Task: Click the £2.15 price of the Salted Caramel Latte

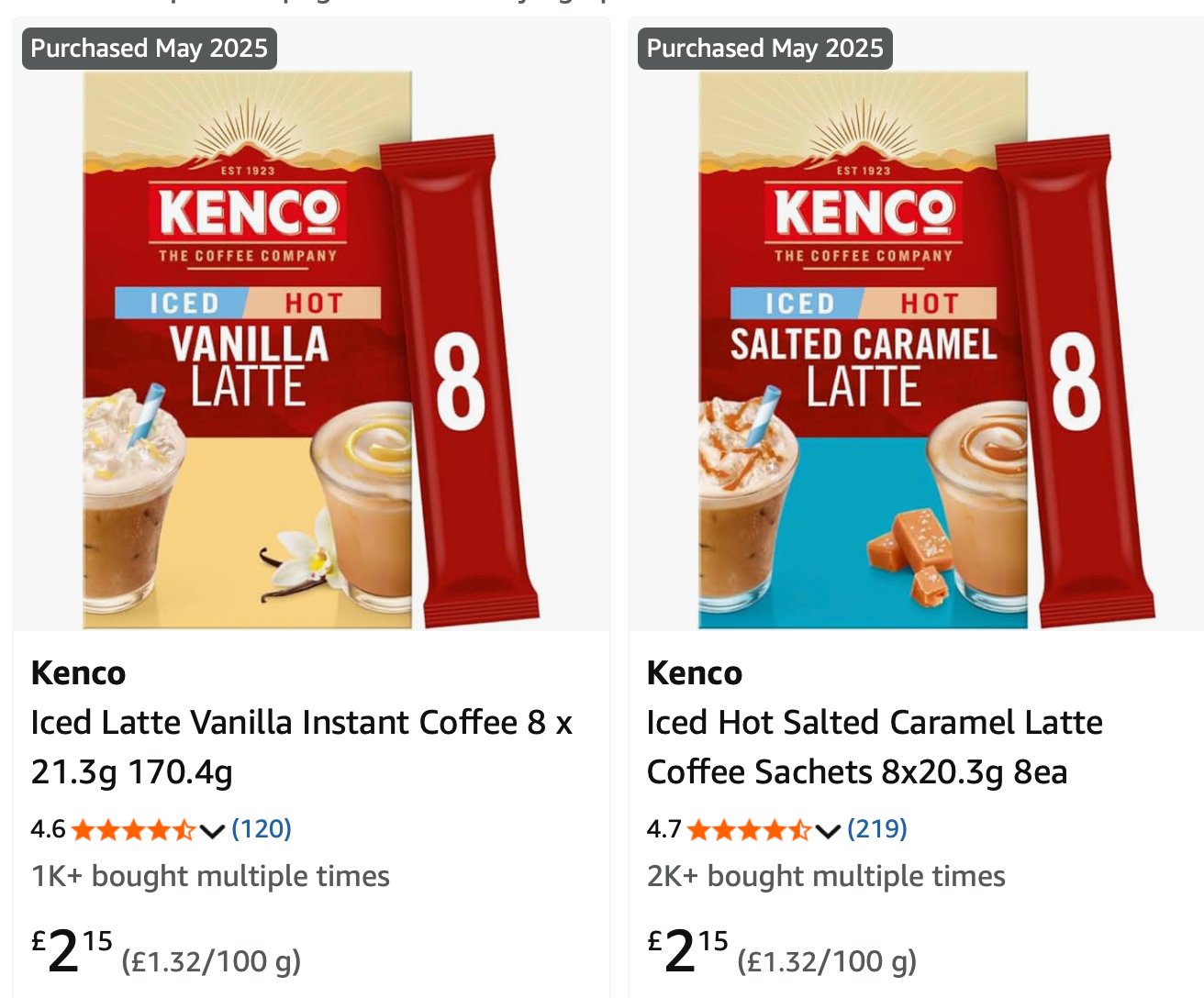Action: tap(688, 951)
